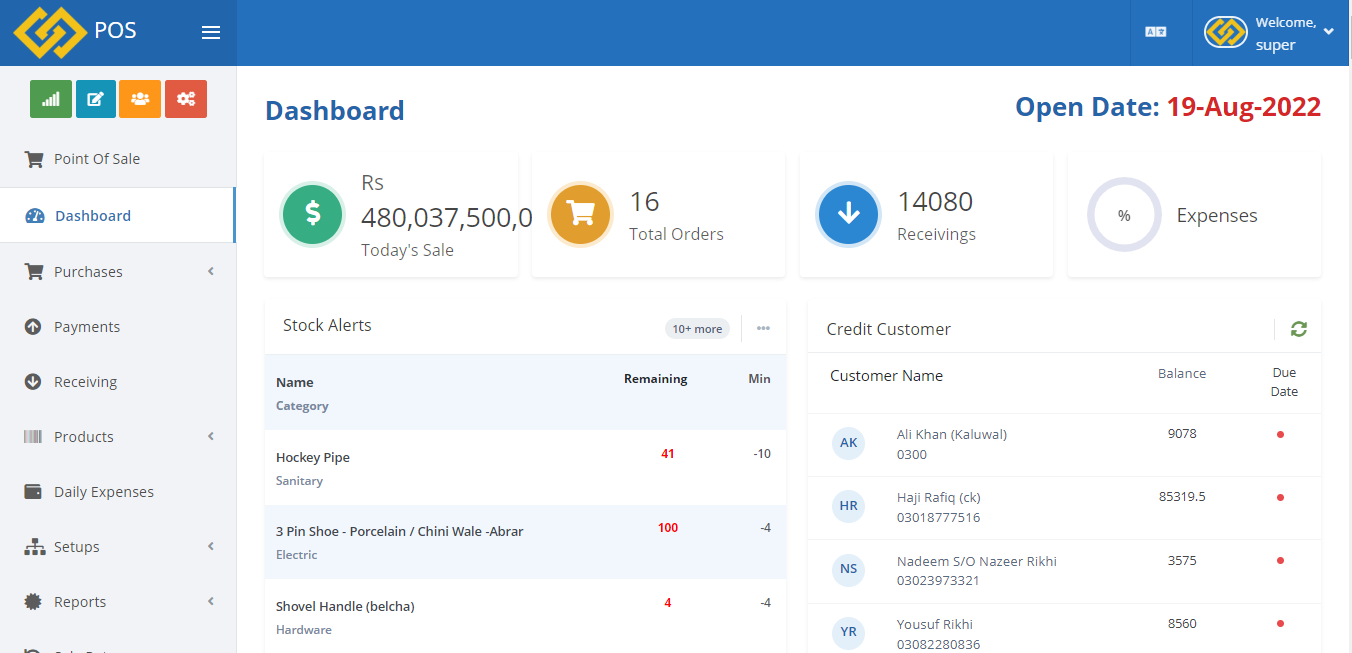This screenshot has width=1352, height=653.
Task: Click the Daily Expenses wallet icon
Action: tap(33, 492)
